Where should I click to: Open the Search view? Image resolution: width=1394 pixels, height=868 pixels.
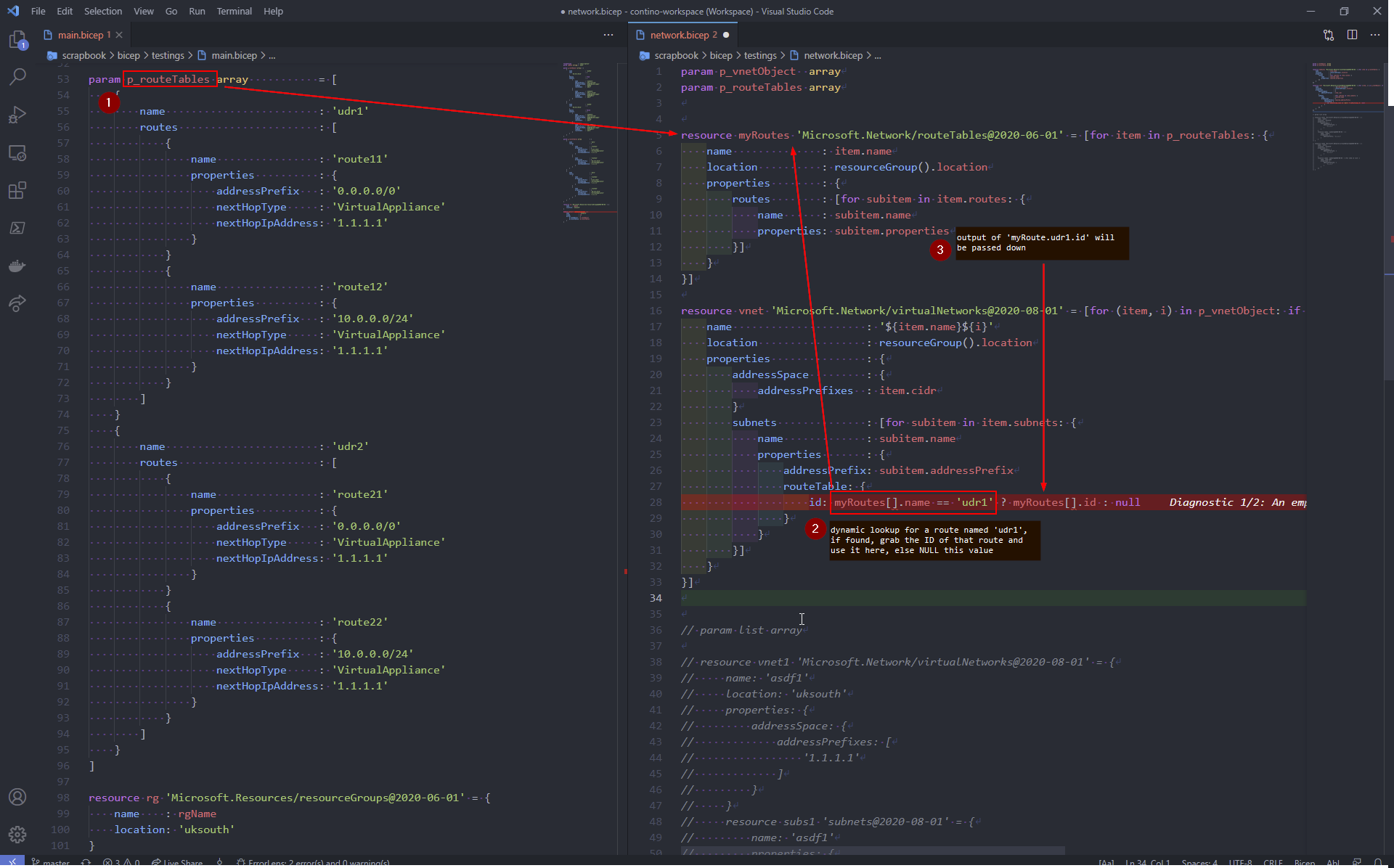point(17,77)
